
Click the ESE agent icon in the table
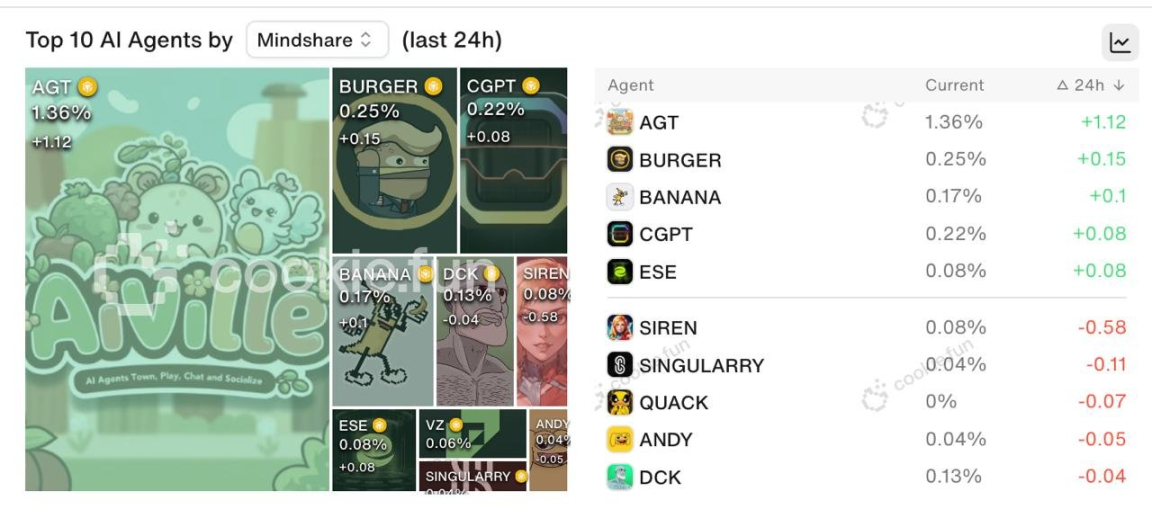tap(620, 271)
